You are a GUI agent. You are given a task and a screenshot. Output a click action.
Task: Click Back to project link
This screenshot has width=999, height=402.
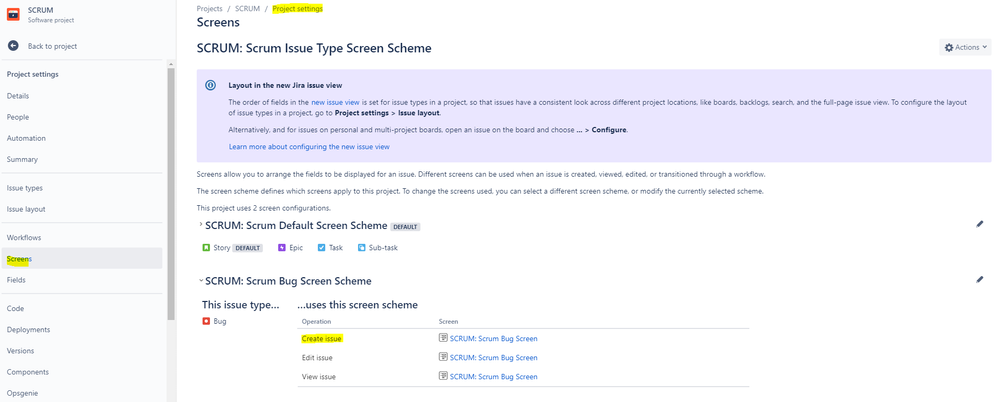(52, 46)
